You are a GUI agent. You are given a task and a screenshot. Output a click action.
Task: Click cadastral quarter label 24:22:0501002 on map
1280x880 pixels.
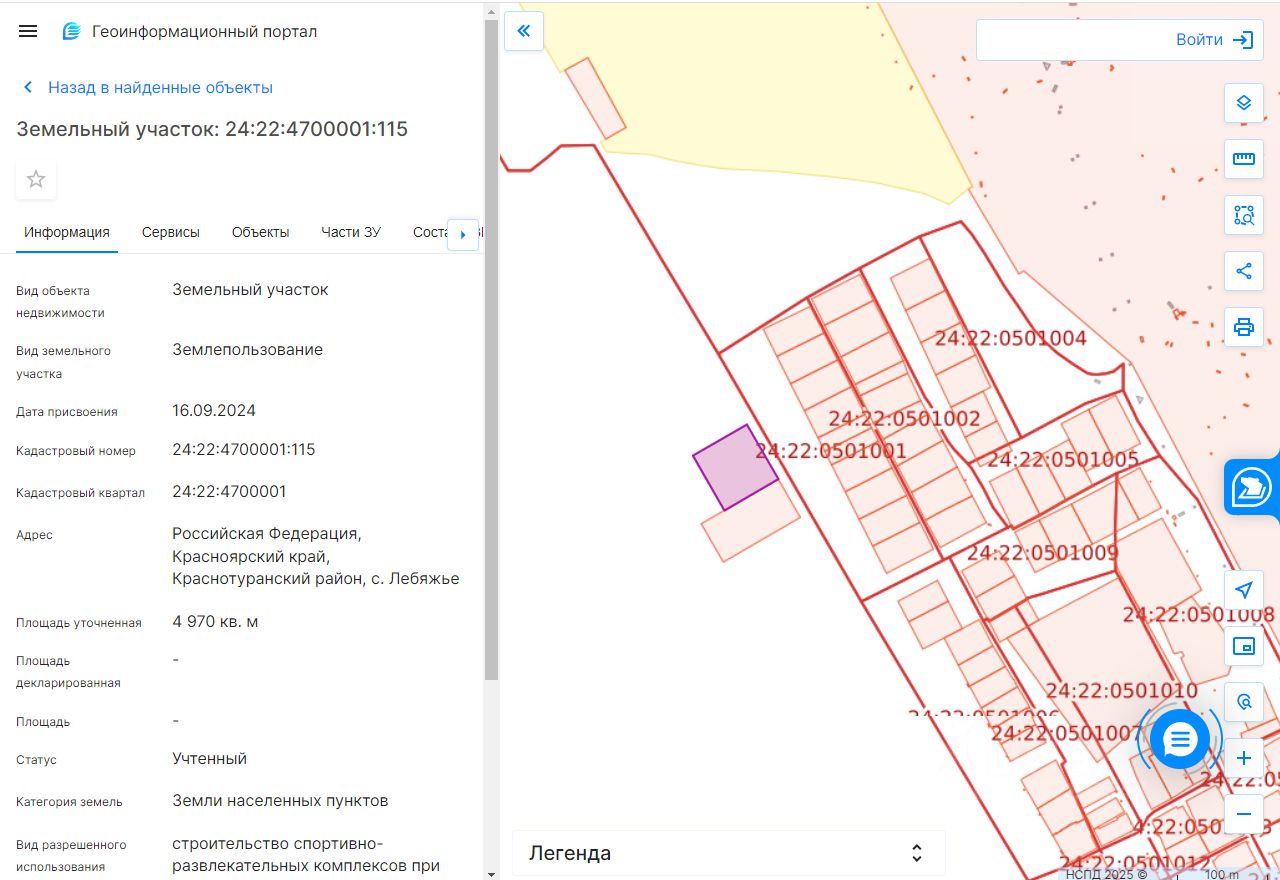tap(904, 419)
